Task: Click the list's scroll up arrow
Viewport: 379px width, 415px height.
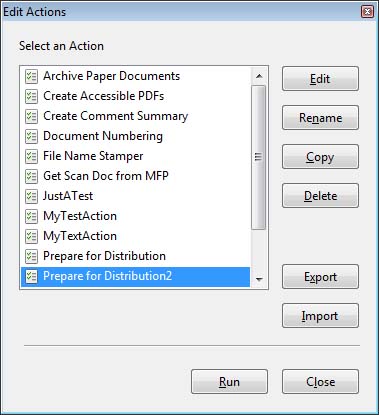Action: [259, 76]
